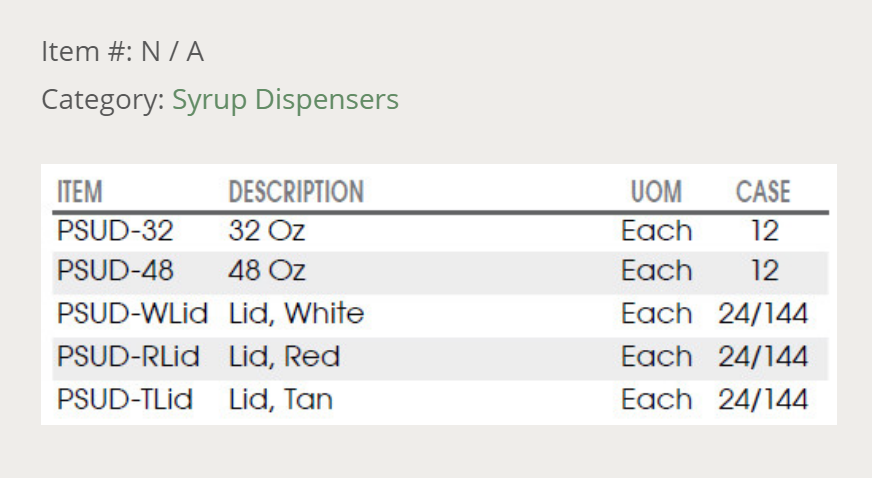The height and width of the screenshot is (478, 872).
Task: Click the 32 Oz description cell
Action: 267,231
